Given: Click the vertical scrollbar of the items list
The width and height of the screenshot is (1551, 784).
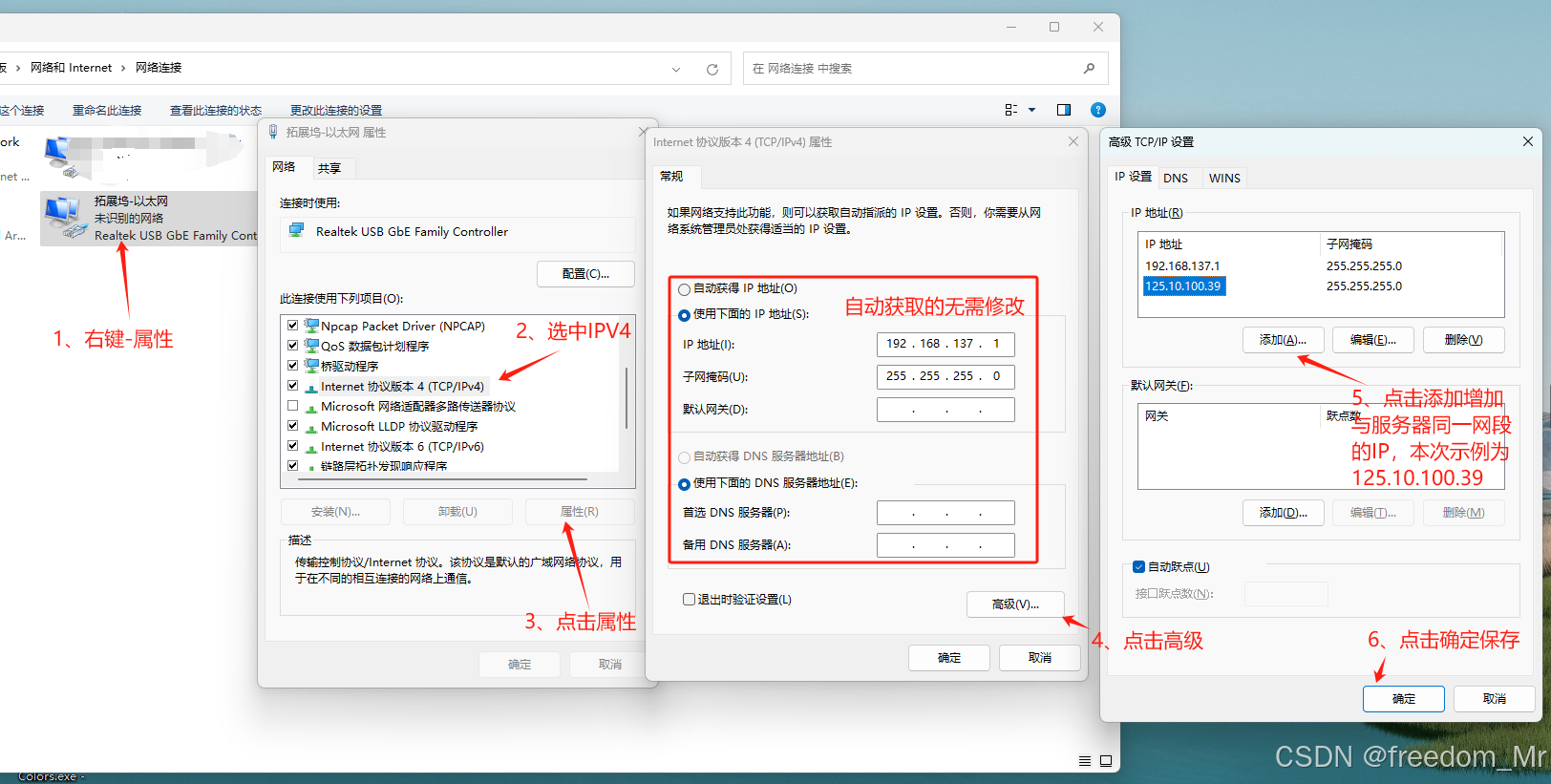Looking at the screenshot, I should coord(627,397).
